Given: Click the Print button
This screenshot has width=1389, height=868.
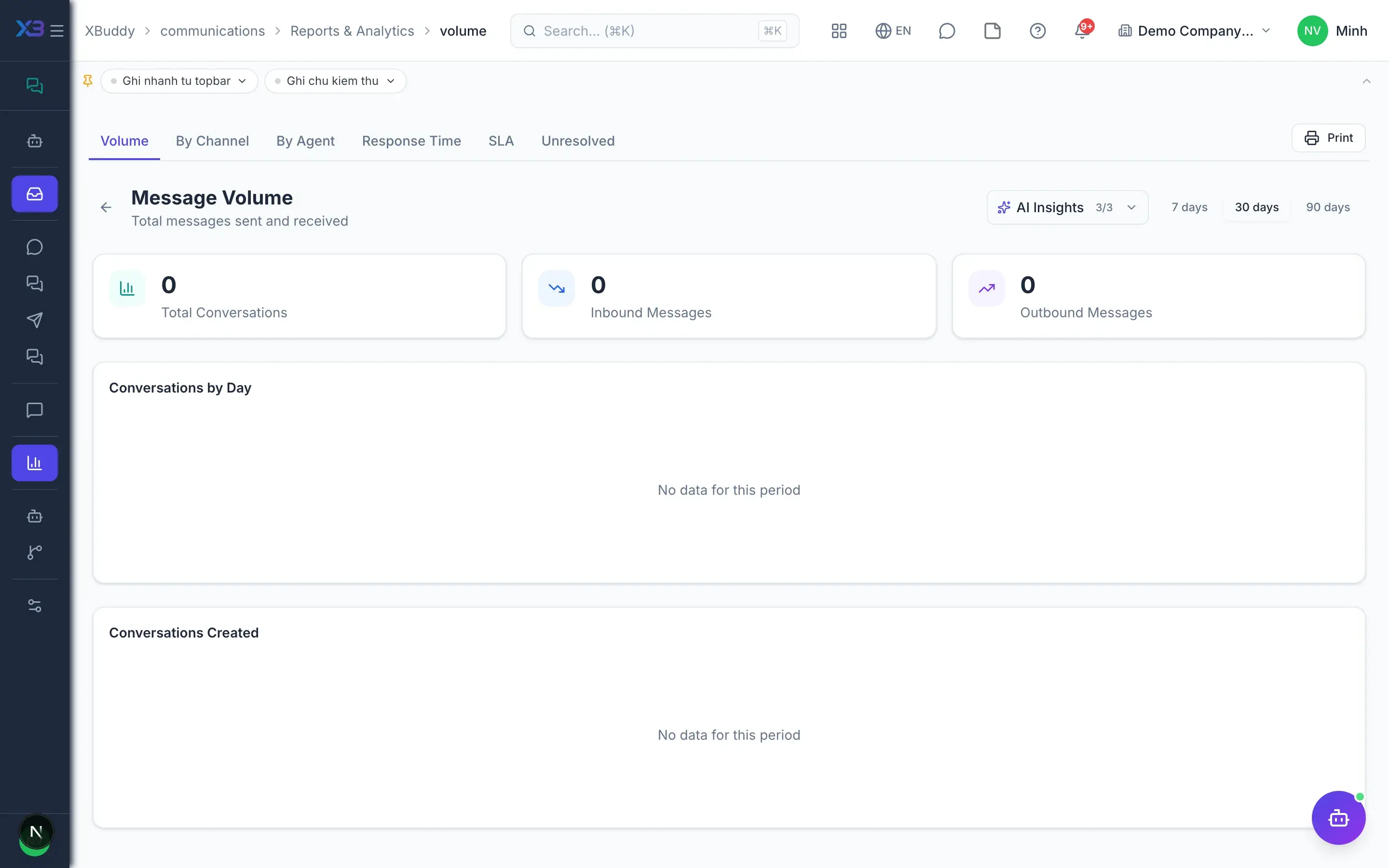Looking at the screenshot, I should pos(1328,138).
